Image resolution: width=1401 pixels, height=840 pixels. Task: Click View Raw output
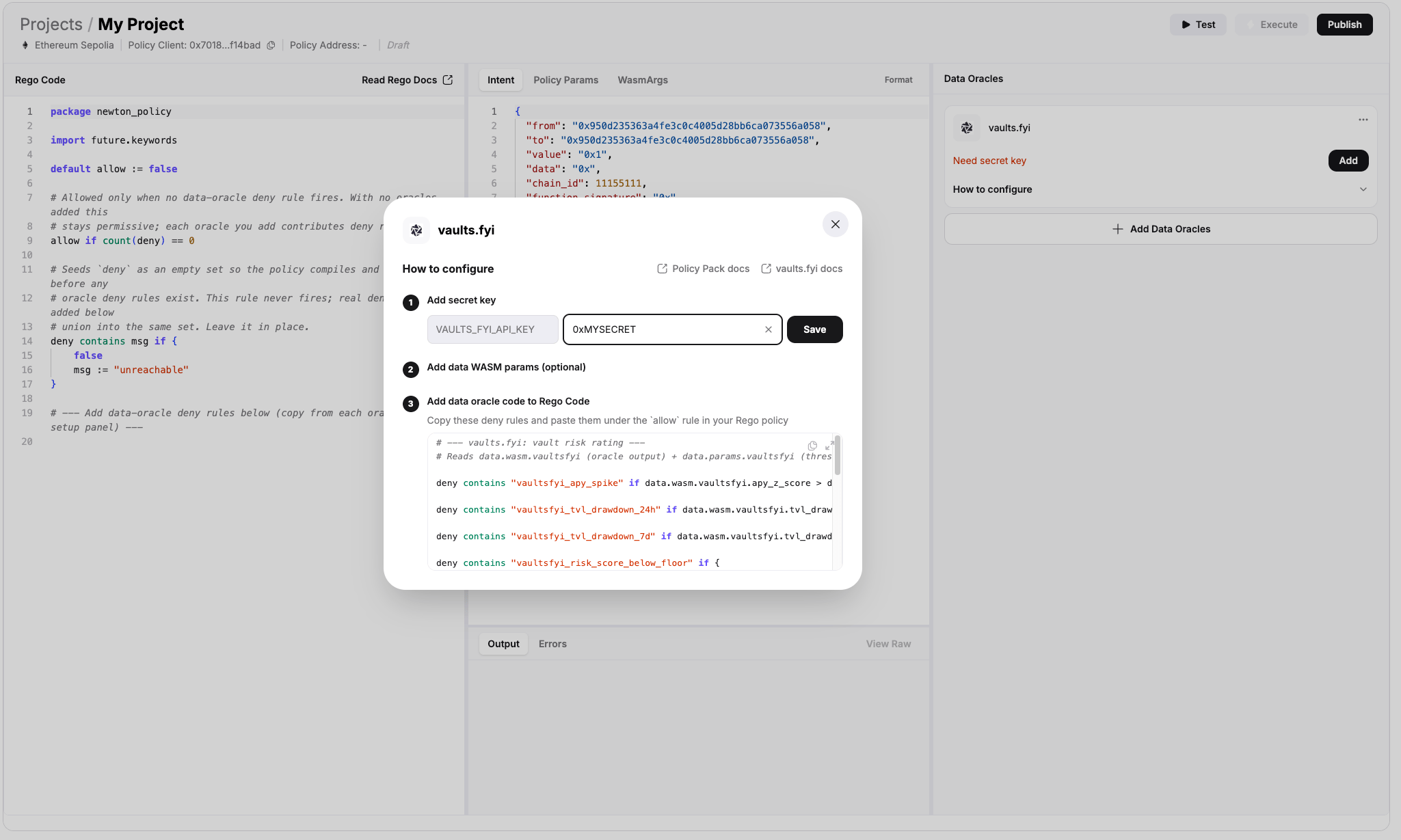click(888, 644)
